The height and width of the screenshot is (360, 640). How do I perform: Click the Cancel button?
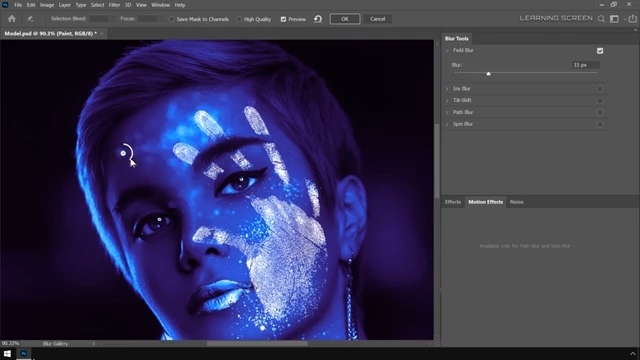tap(378, 19)
